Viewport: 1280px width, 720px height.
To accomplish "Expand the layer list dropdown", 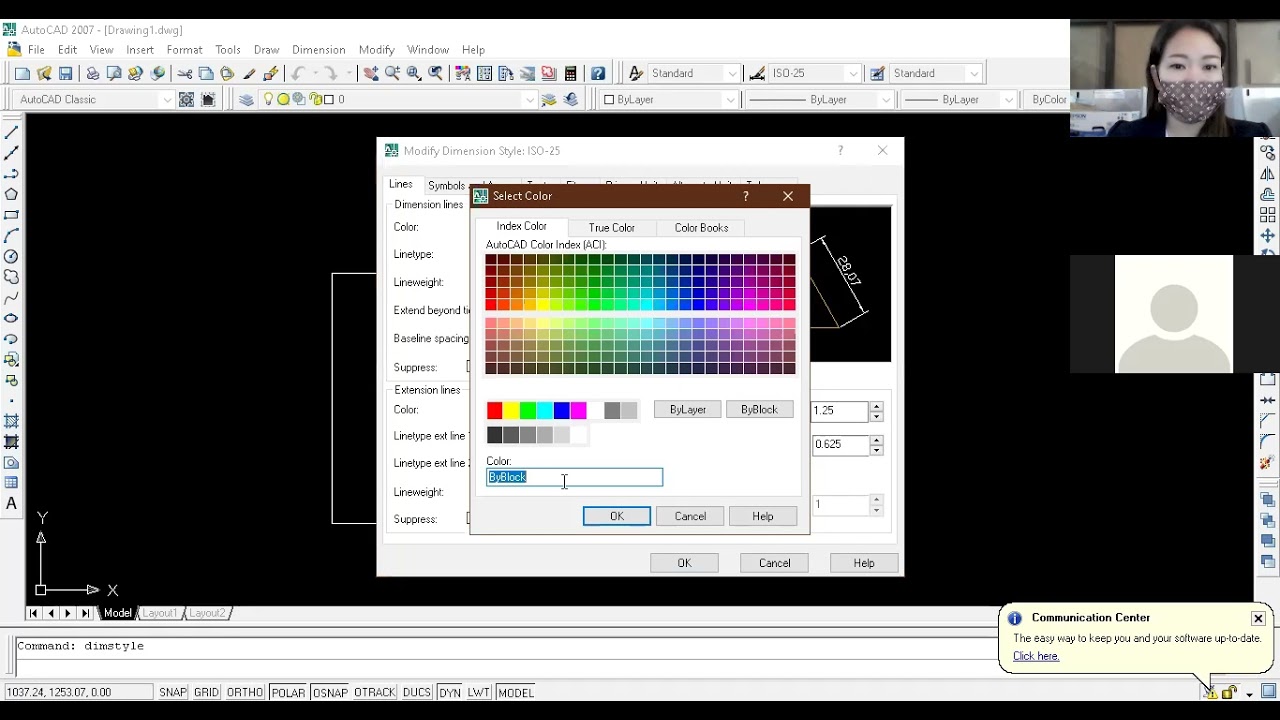I will tap(530, 99).
